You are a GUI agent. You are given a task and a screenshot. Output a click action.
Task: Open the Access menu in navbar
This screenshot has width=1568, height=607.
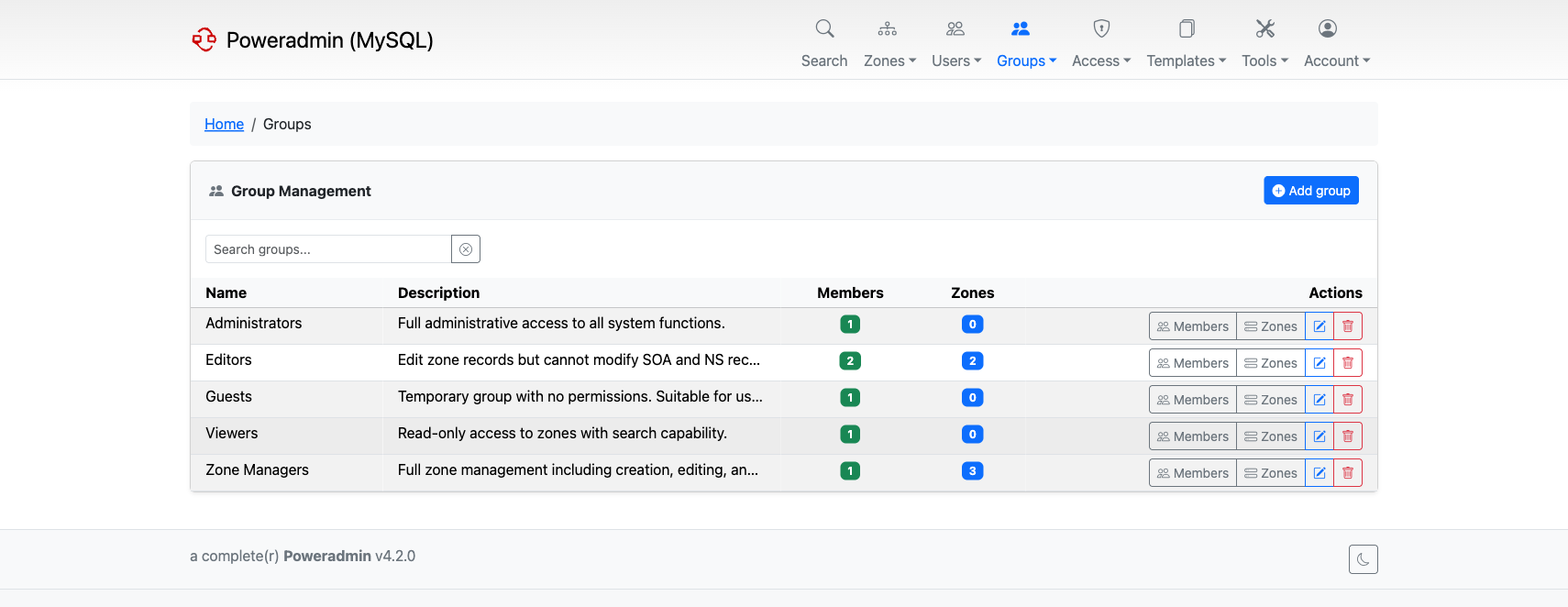[1100, 43]
